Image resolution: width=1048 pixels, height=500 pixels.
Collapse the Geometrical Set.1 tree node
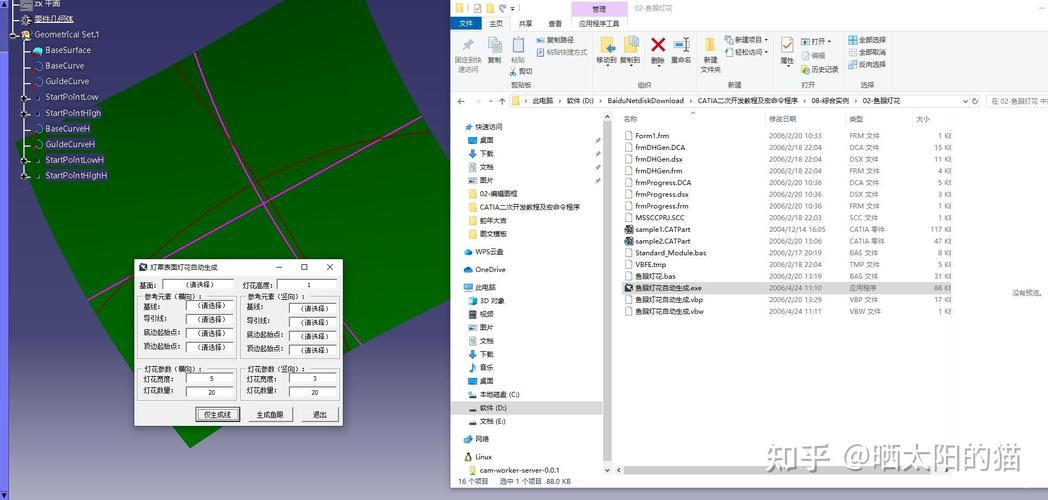pos(13,34)
